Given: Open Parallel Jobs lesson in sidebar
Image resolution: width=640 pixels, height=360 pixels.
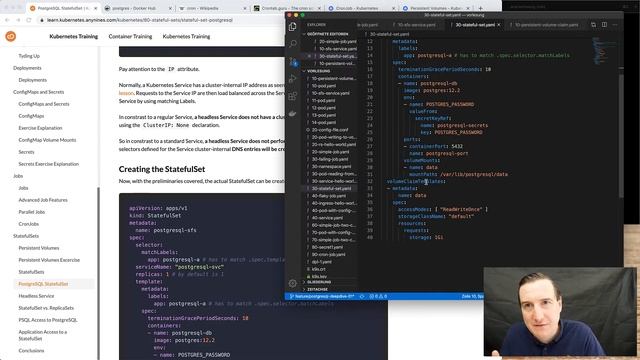Looking at the screenshot, I should tap(32, 212).
